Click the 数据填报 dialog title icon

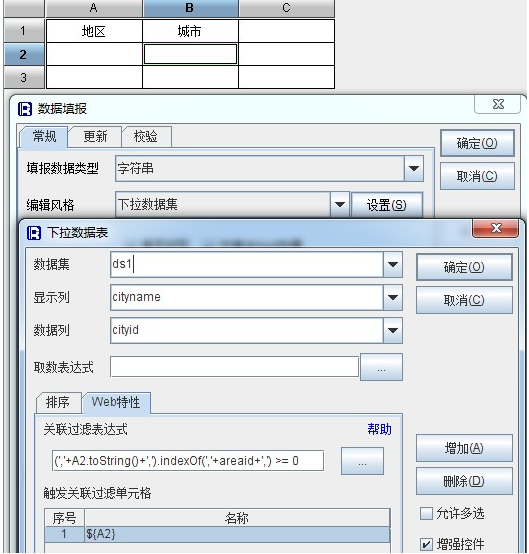click(25, 109)
